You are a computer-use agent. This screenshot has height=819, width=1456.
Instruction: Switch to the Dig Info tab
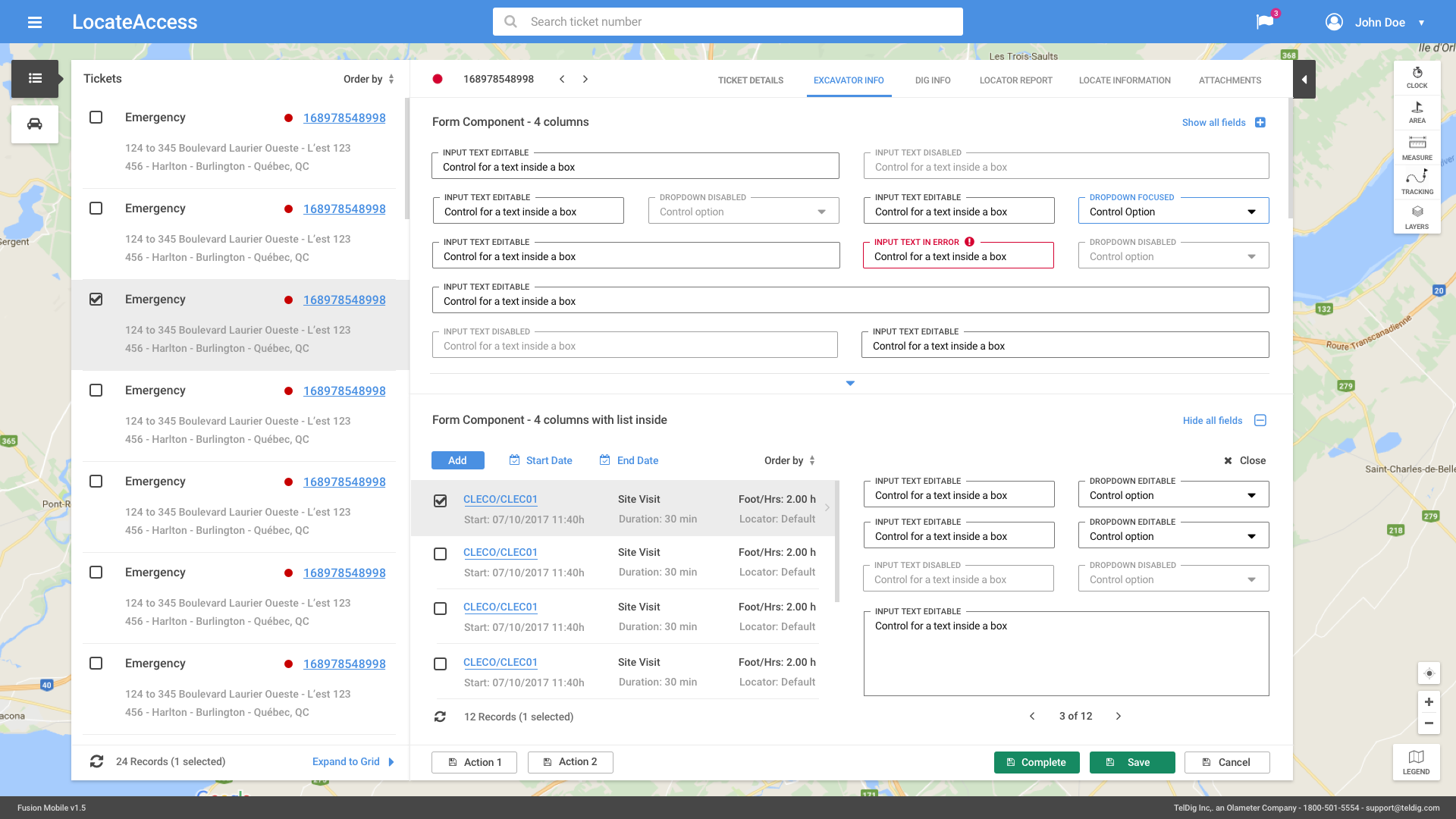(x=932, y=80)
